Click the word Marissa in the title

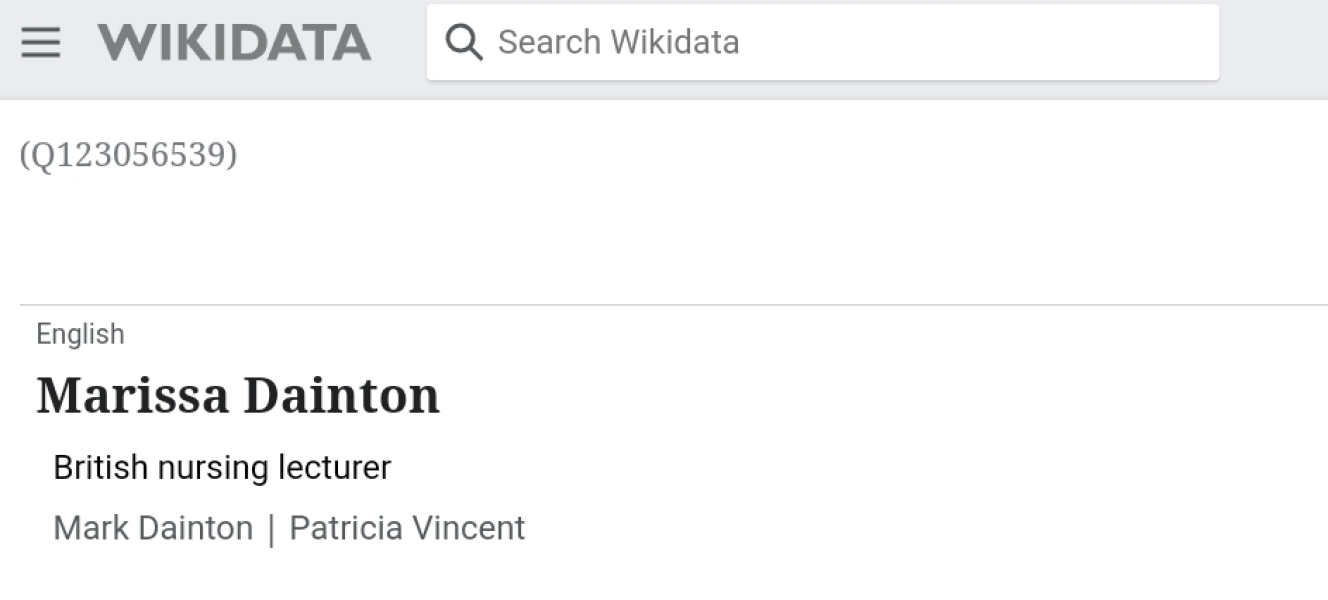pos(132,395)
